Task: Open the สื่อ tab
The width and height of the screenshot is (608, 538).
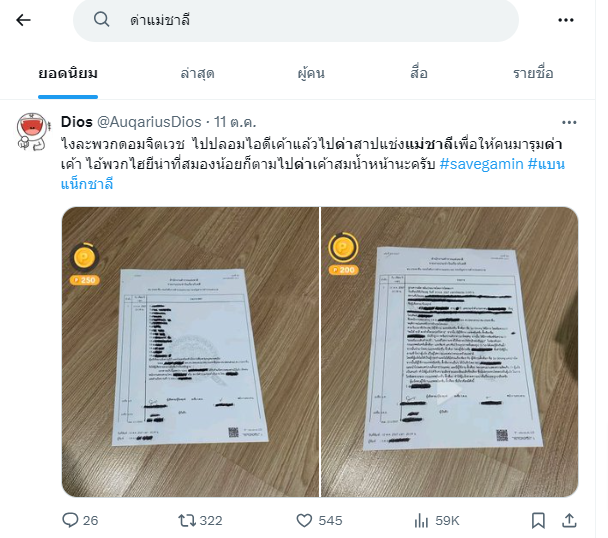Action: pos(419,73)
